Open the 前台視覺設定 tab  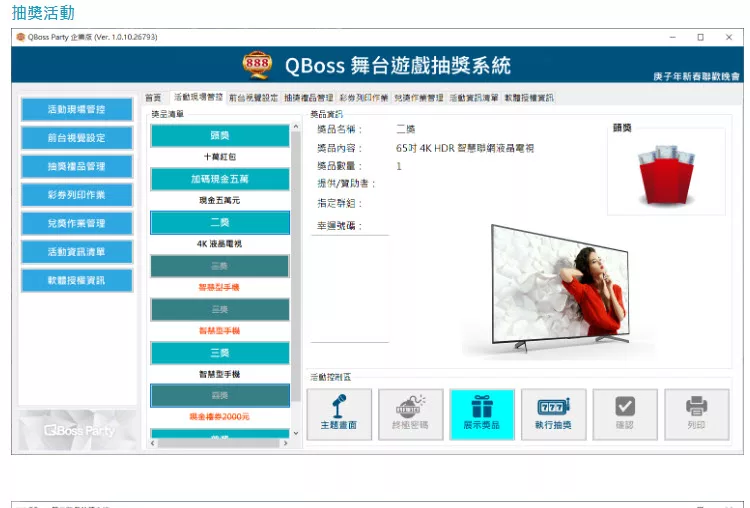pyautogui.click(x=254, y=98)
